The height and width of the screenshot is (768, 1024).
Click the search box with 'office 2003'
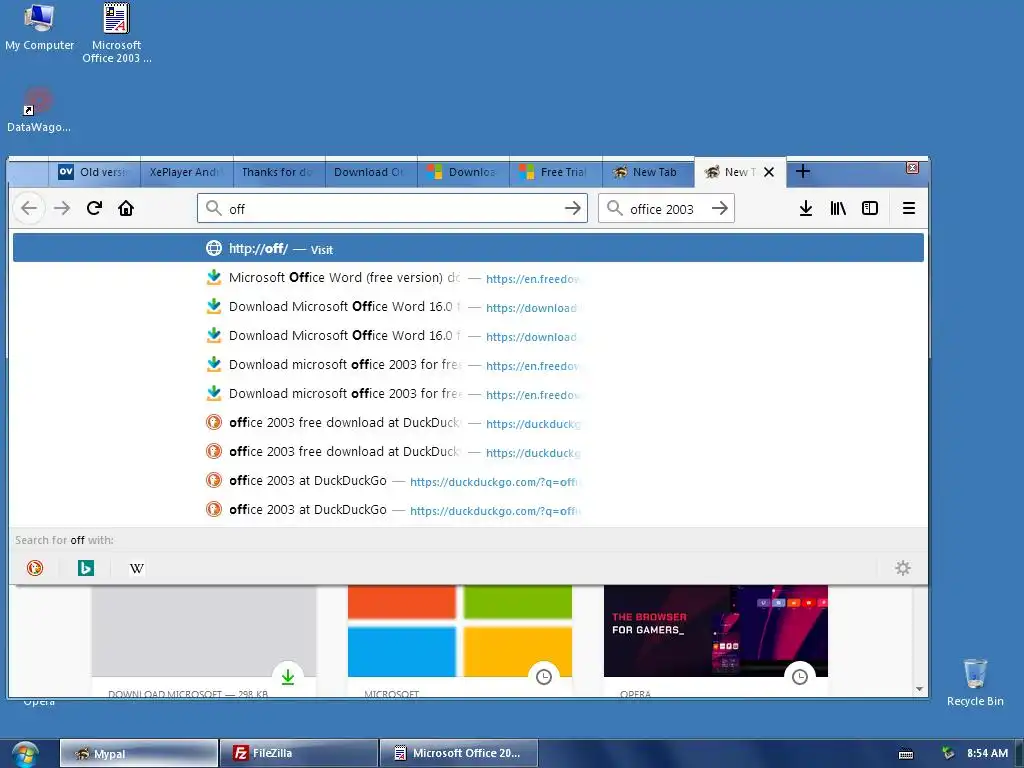click(x=666, y=208)
